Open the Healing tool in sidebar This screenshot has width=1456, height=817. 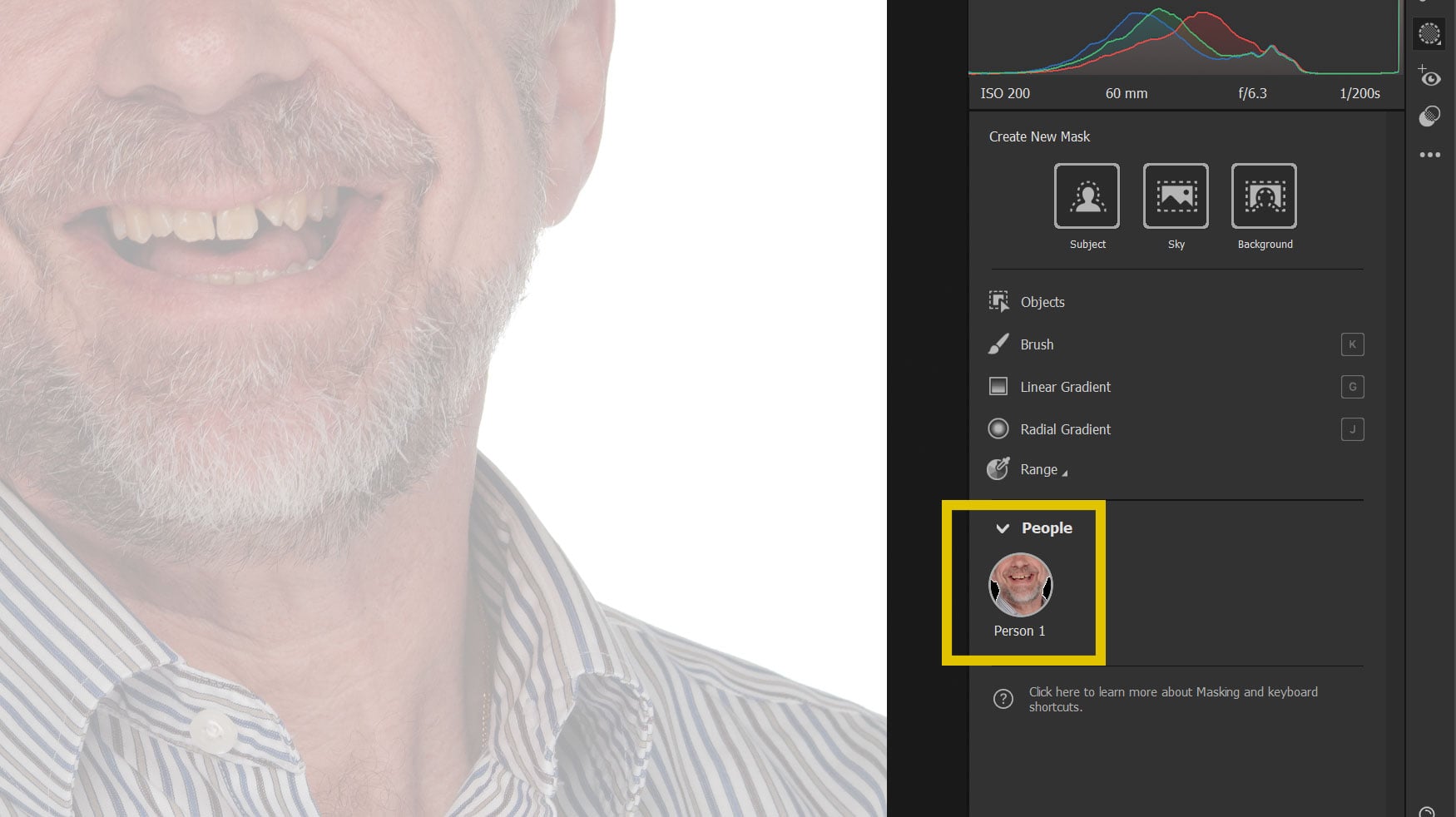pos(1429,116)
